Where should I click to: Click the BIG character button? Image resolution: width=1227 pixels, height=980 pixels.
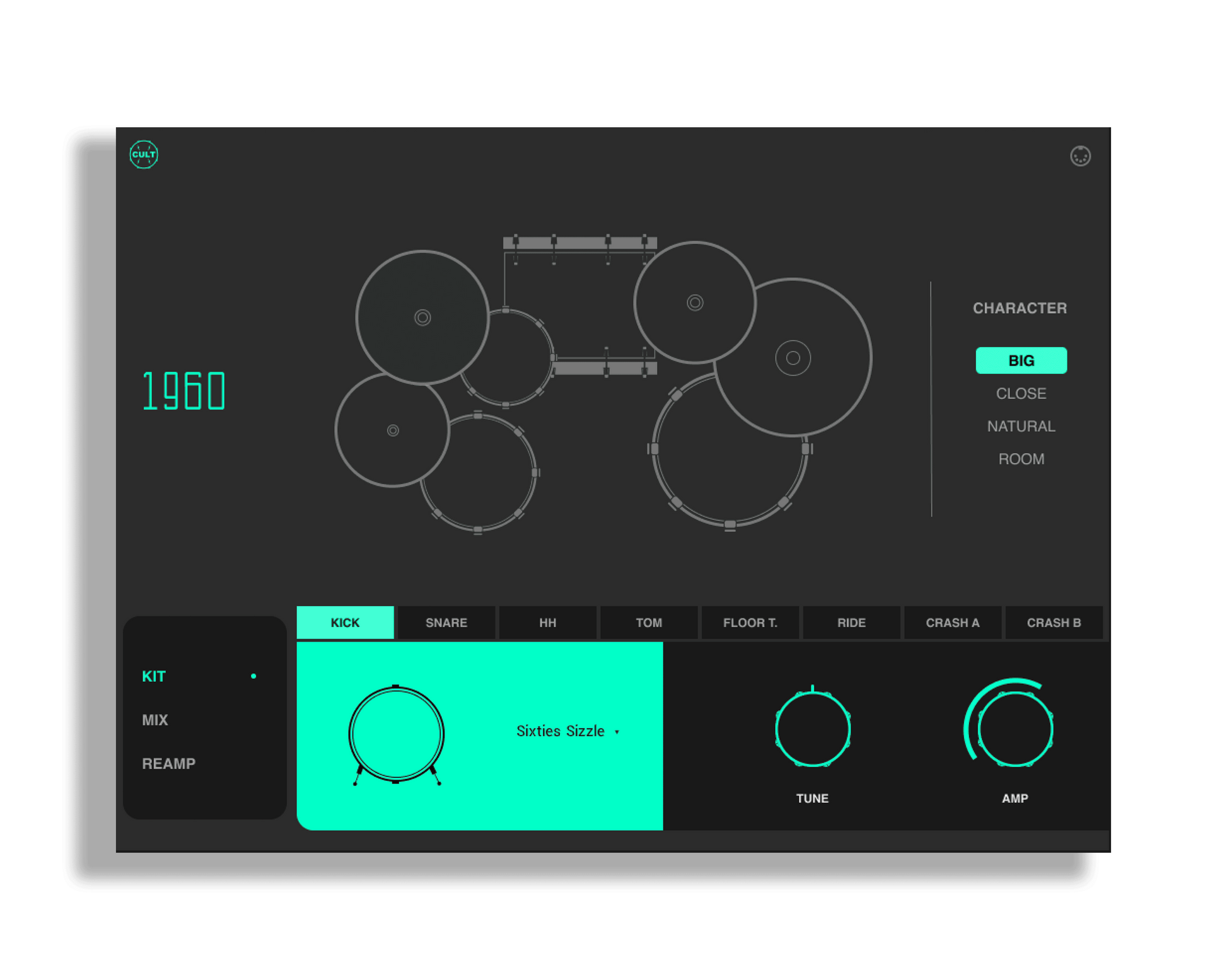coord(1021,360)
